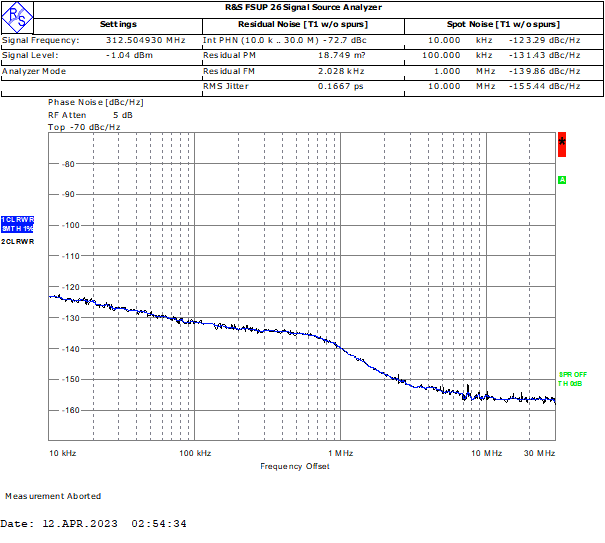Click the -140 y-axis label

coord(71,349)
